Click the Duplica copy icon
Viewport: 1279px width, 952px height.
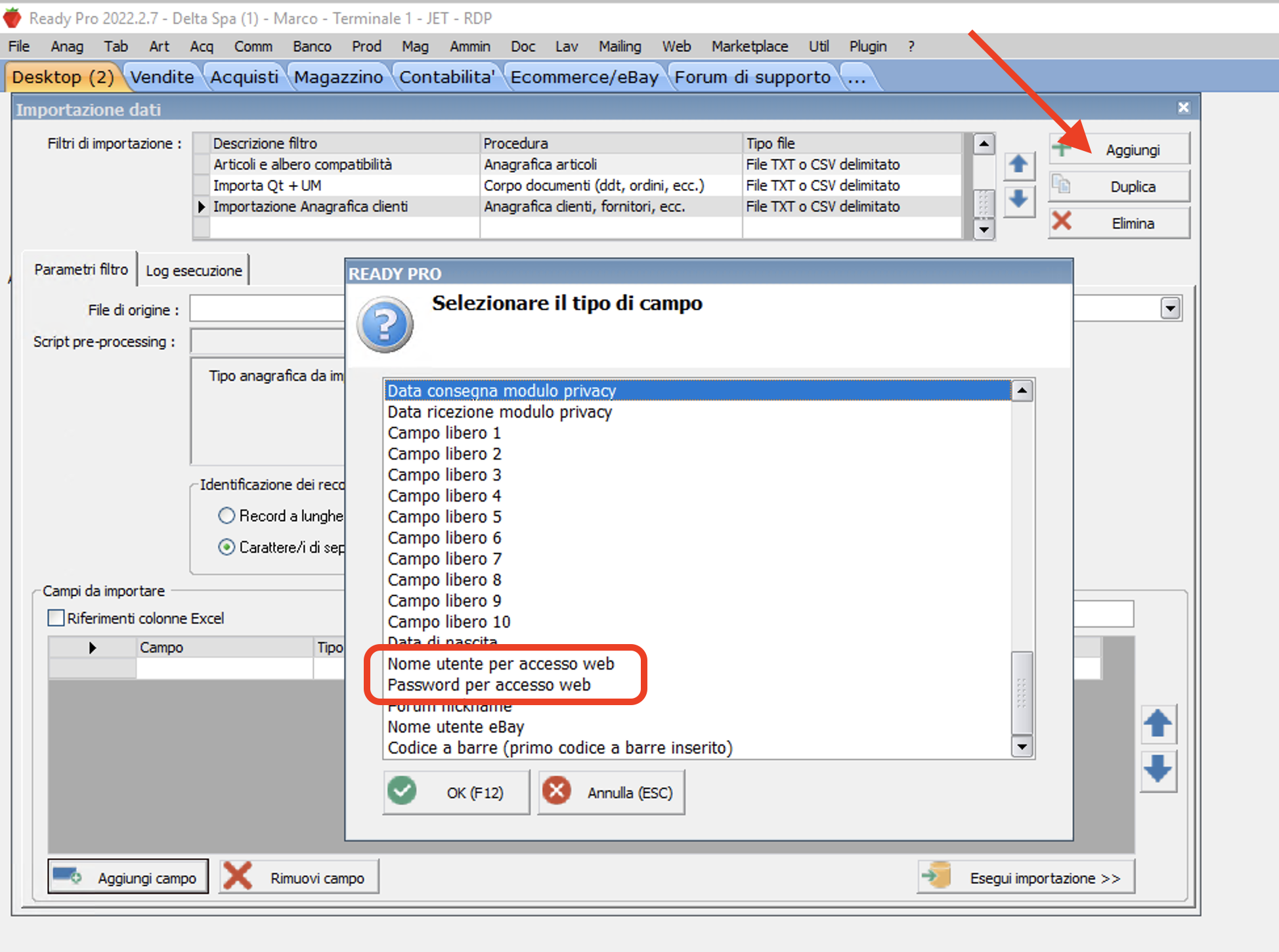click(x=1062, y=186)
